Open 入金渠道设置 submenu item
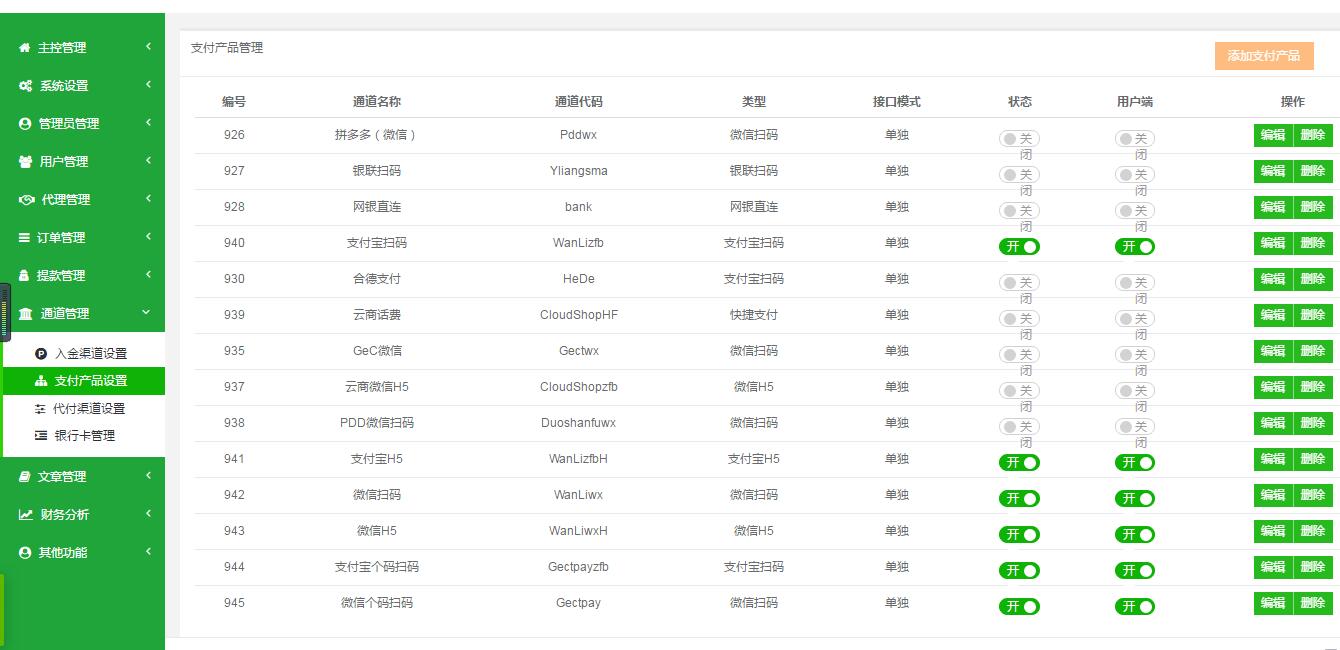This screenshot has height=650, width=1340. (90, 354)
